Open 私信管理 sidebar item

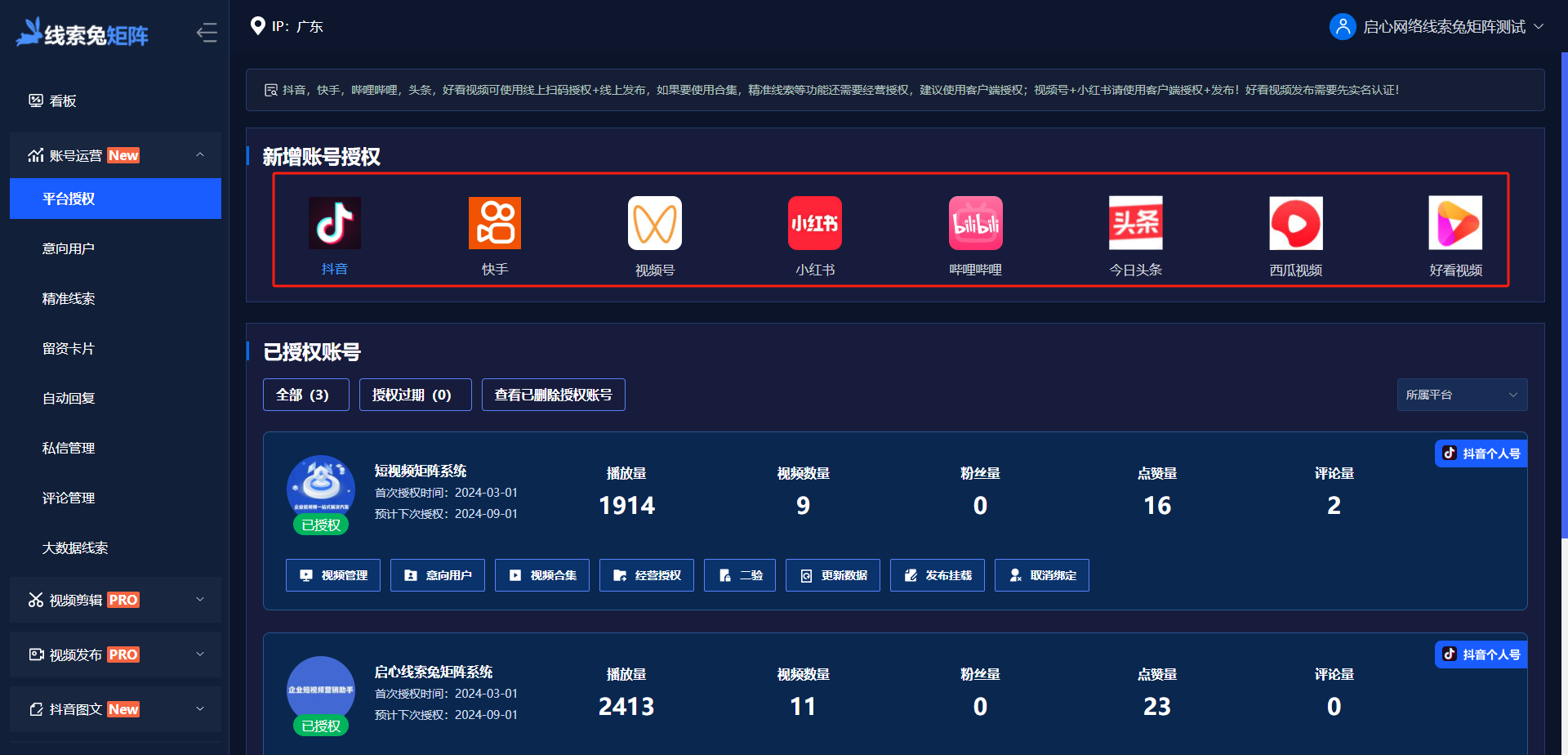(x=115, y=448)
